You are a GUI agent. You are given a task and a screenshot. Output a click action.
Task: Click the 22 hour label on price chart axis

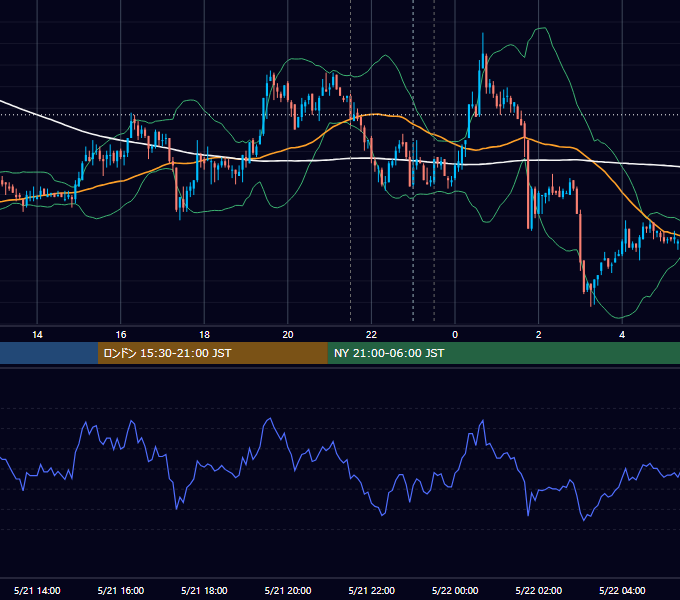click(371, 335)
